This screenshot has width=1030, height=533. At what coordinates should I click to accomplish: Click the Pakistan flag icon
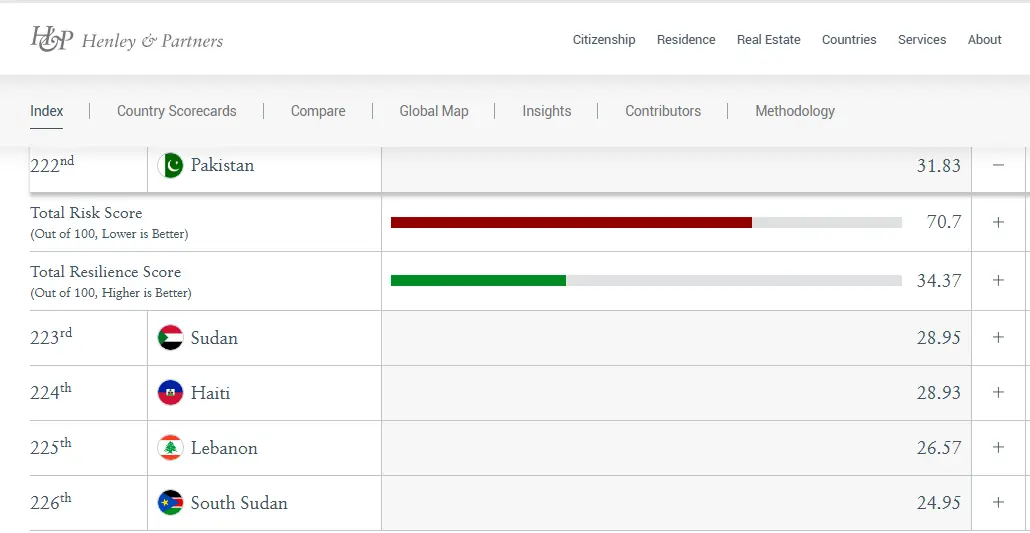(x=170, y=165)
